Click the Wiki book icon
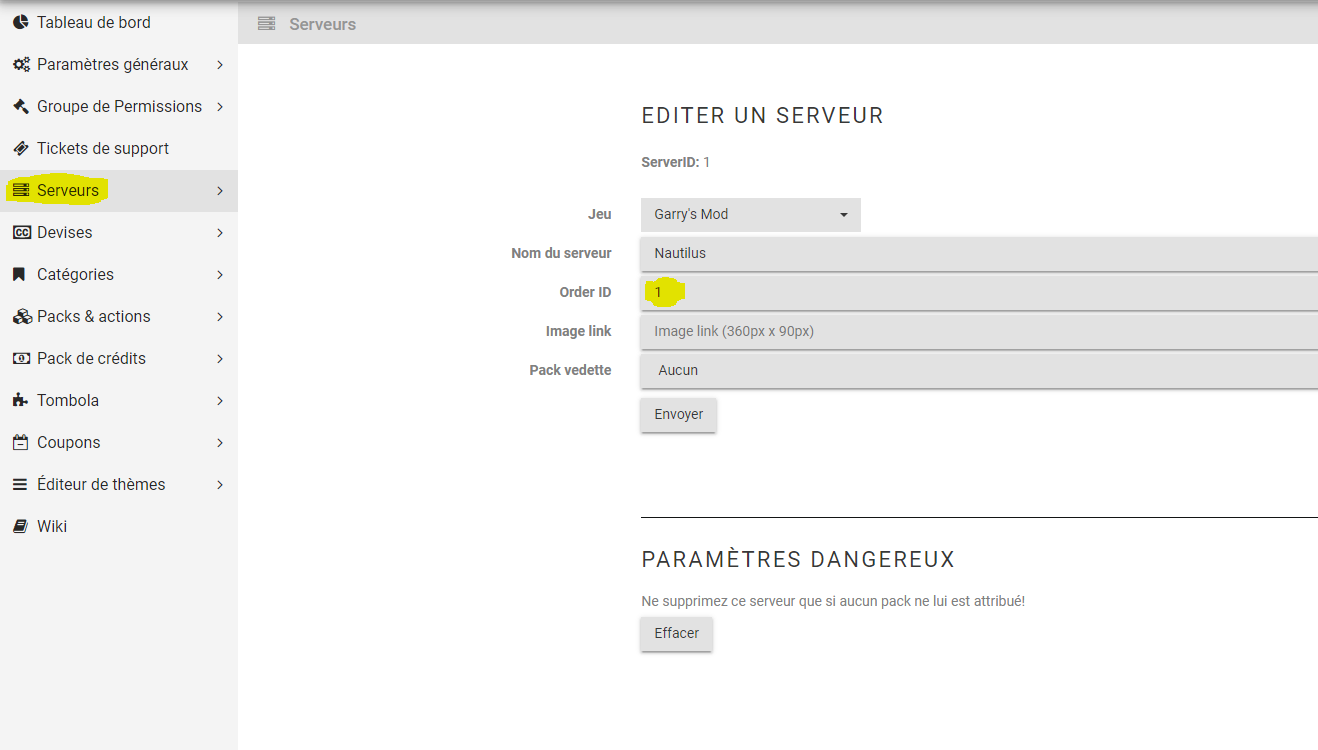Image resolution: width=1318 pixels, height=750 pixels. tap(20, 526)
